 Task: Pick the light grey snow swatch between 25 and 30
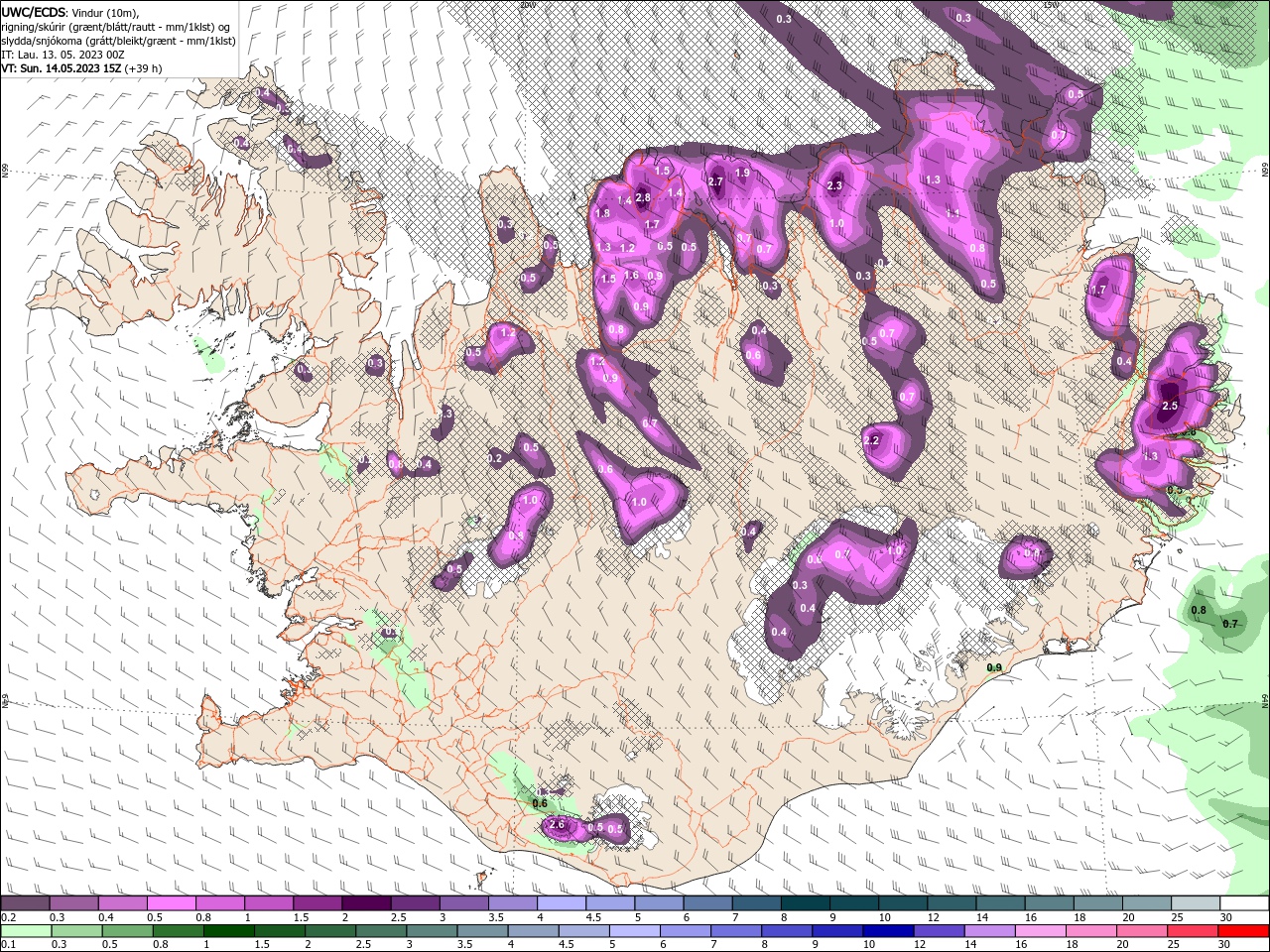click(x=1197, y=903)
